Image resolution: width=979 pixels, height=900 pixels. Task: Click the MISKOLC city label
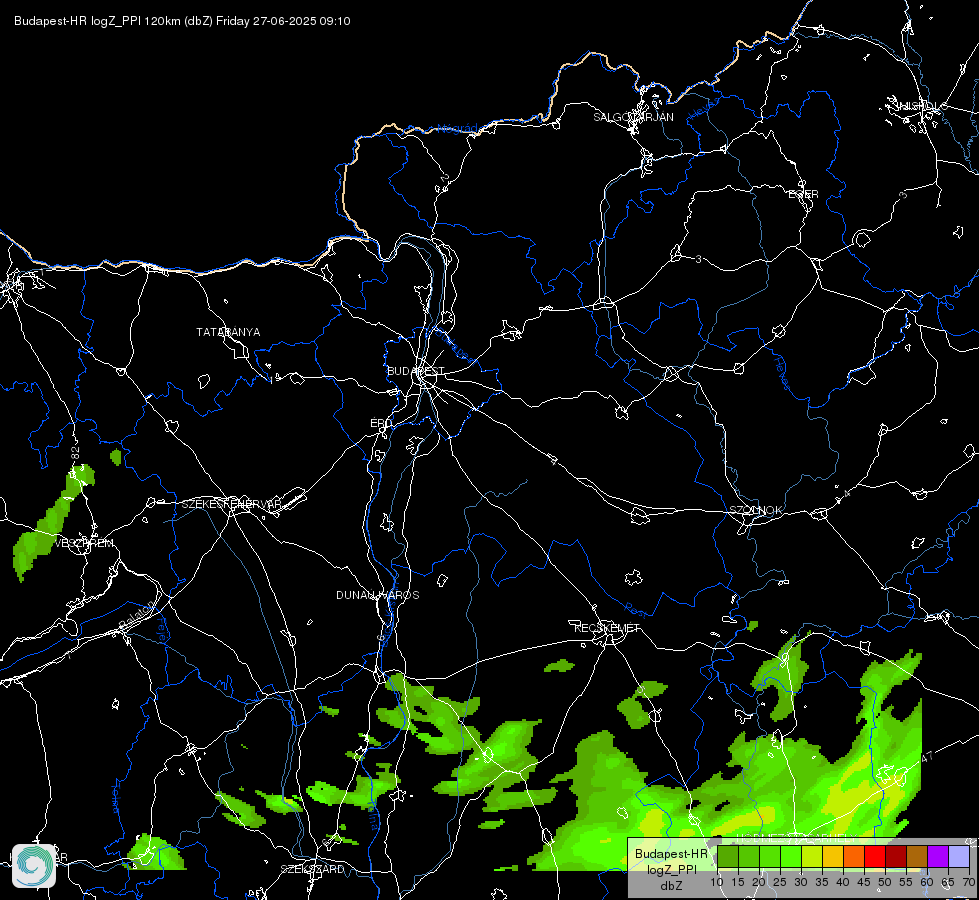point(921,106)
